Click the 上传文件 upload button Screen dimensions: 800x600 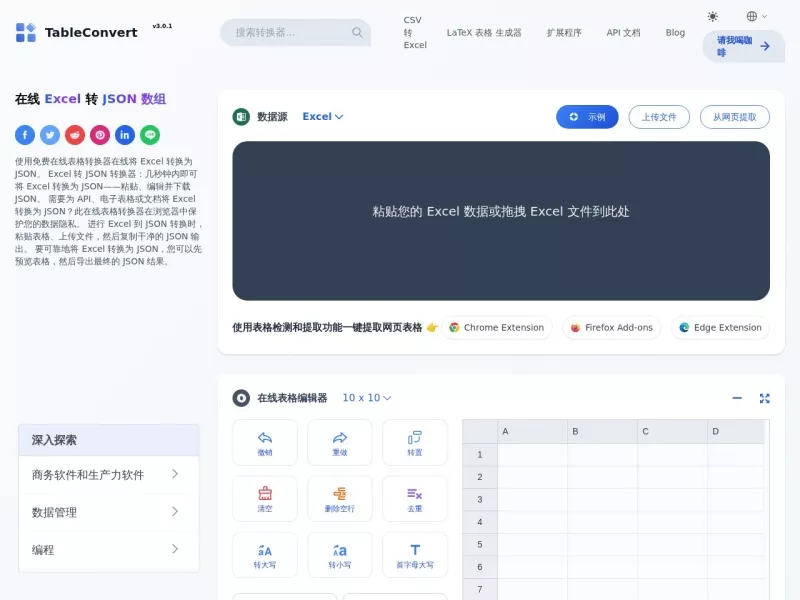point(659,117)
